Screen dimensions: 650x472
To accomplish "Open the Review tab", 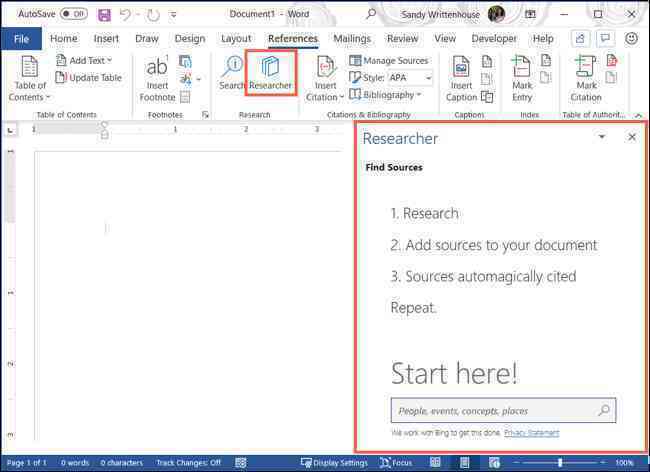I will (x=403, y=39).
